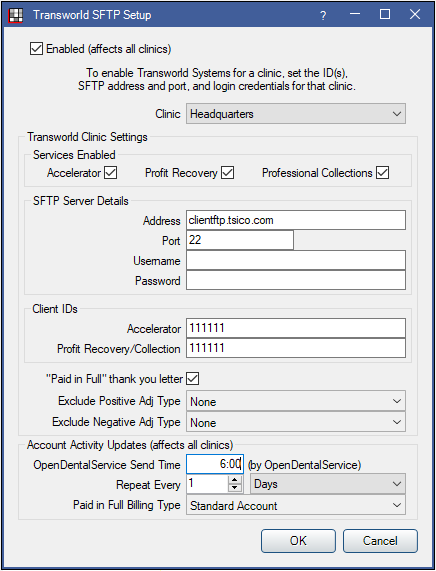
Task: Click the Username input field
Action: 296,260
